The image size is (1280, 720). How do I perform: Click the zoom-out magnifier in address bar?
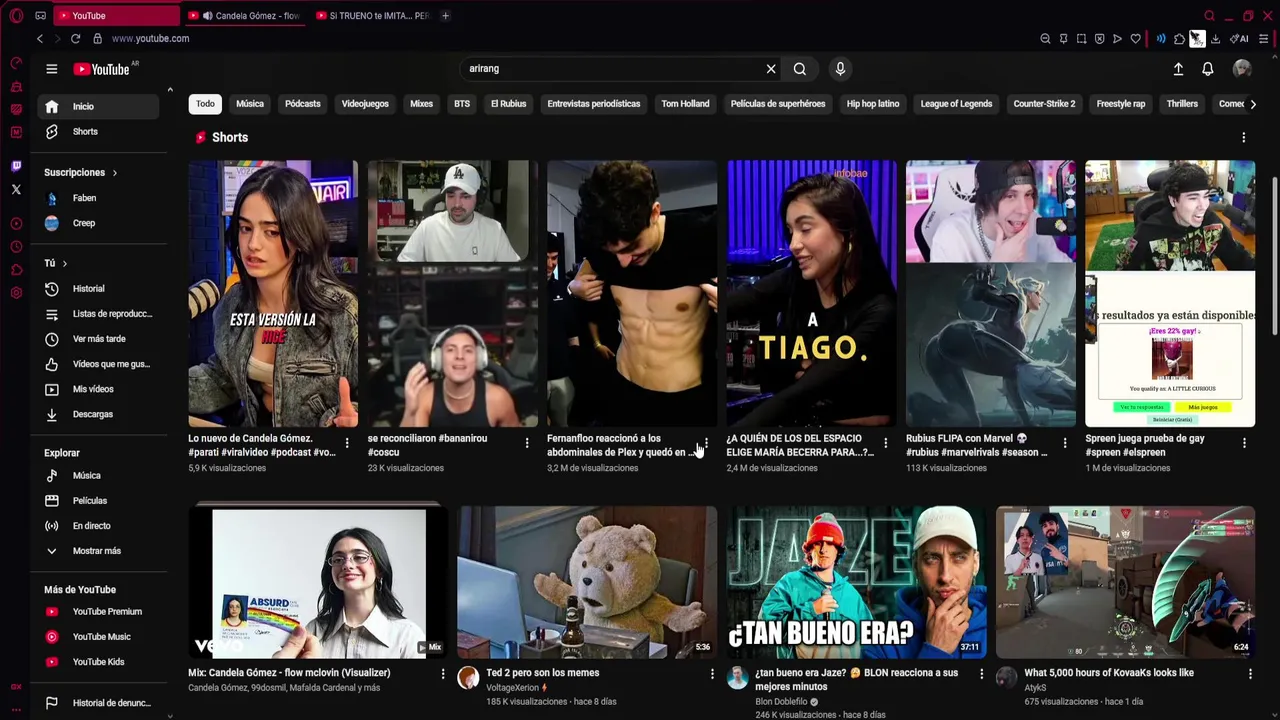click(x=1045, y=39)
